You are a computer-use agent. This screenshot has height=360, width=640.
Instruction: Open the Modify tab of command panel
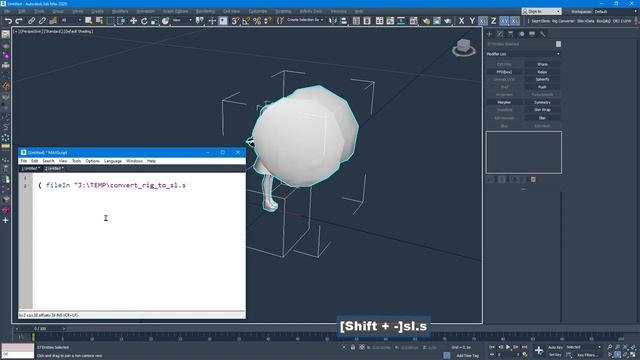tap(500, 34)
